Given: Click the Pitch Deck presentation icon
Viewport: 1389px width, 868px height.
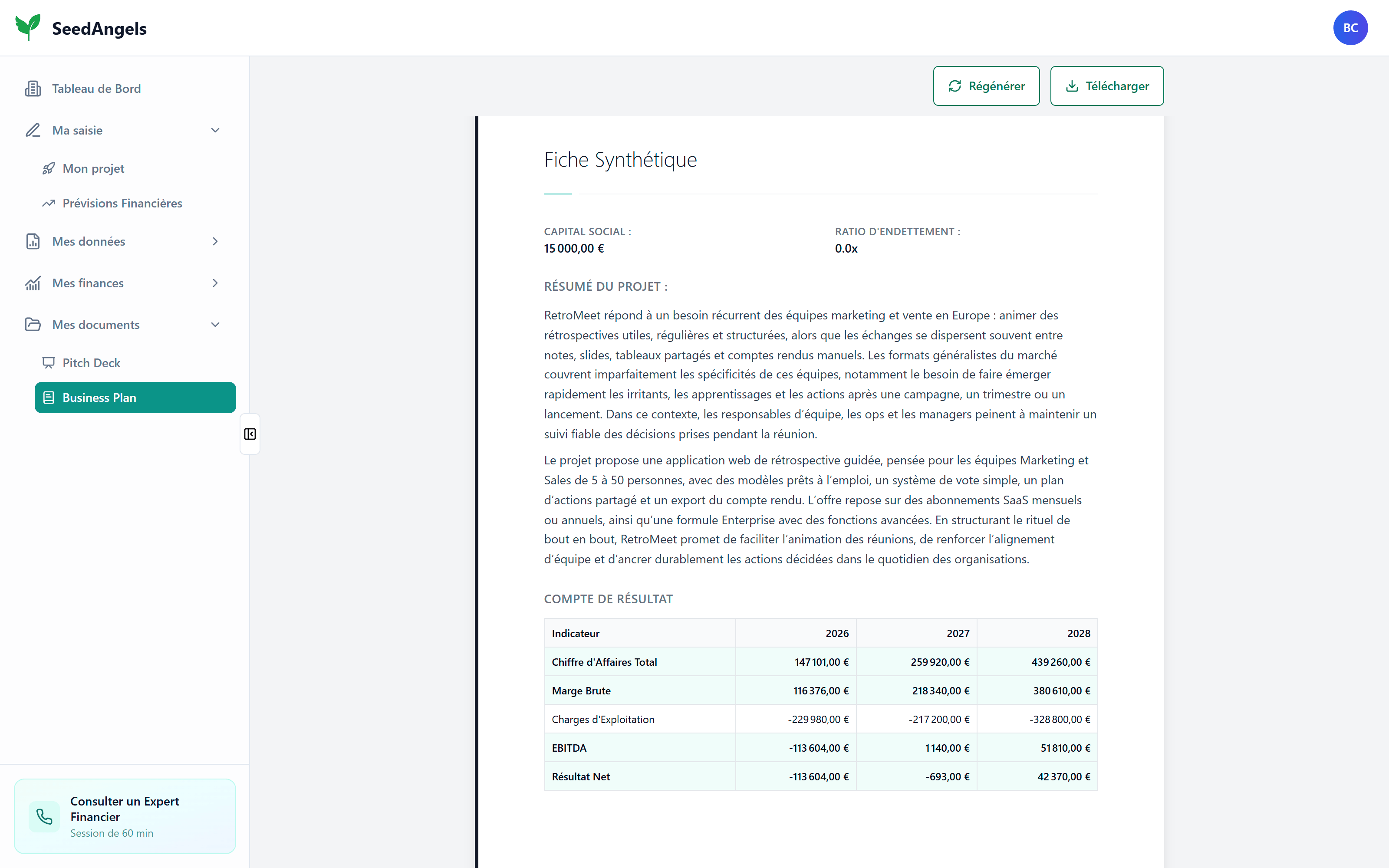Looking at the screenshot, I should click(x=49, y=363).
